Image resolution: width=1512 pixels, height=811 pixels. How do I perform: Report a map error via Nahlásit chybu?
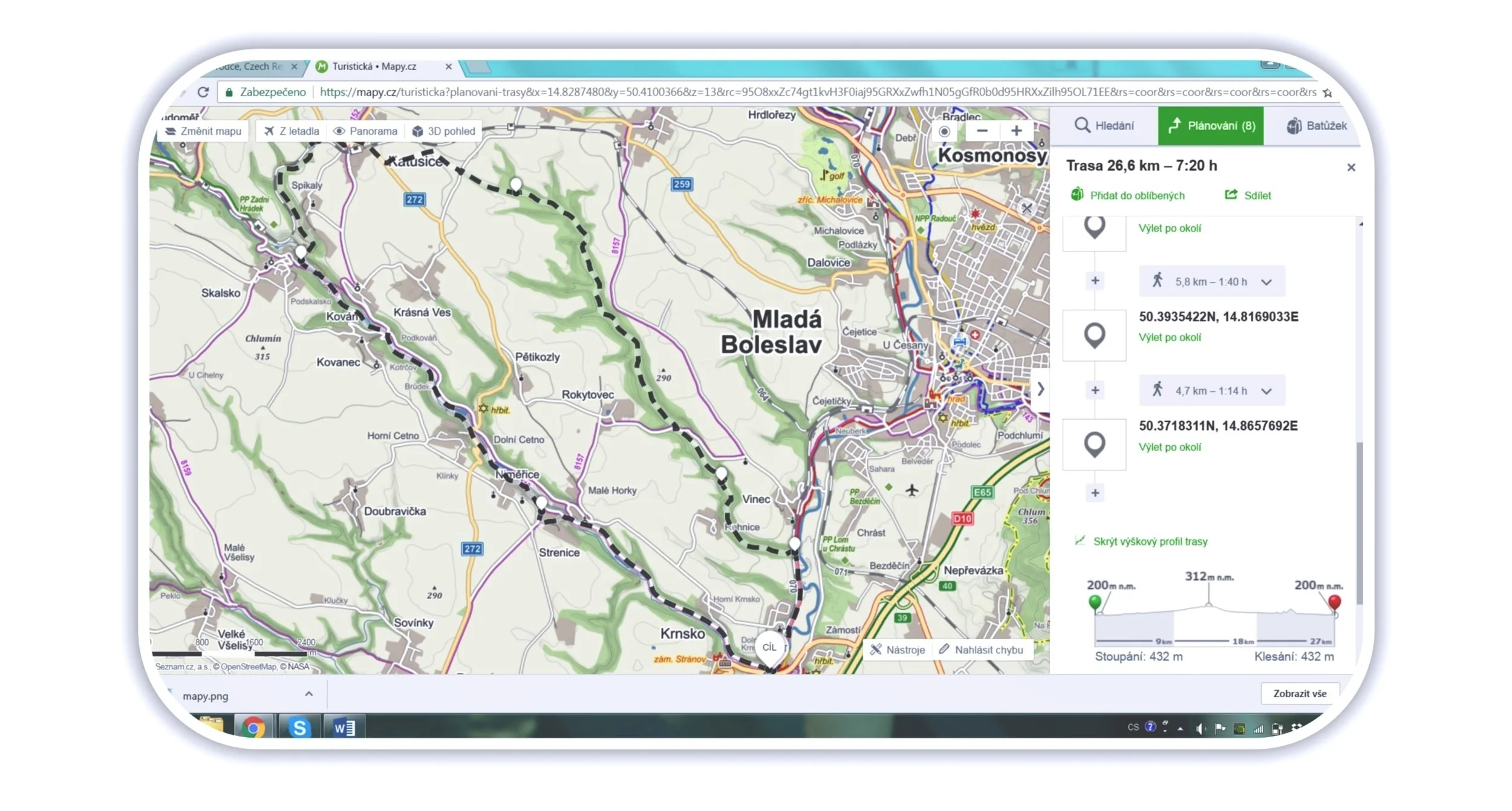(981, 650)
